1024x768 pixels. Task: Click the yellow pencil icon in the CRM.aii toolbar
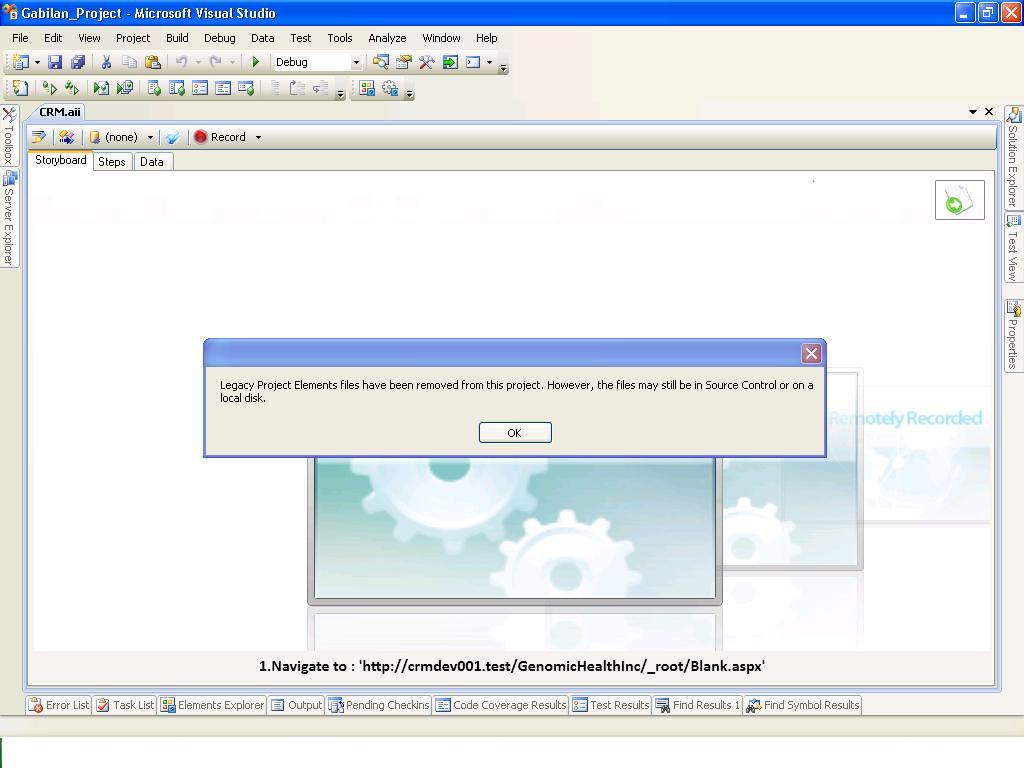(x=39, y=137)
